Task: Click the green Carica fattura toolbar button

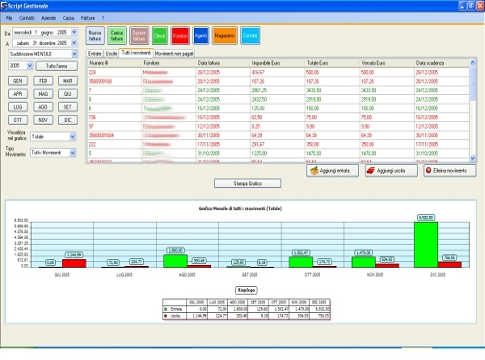Action: pos(117,36)
